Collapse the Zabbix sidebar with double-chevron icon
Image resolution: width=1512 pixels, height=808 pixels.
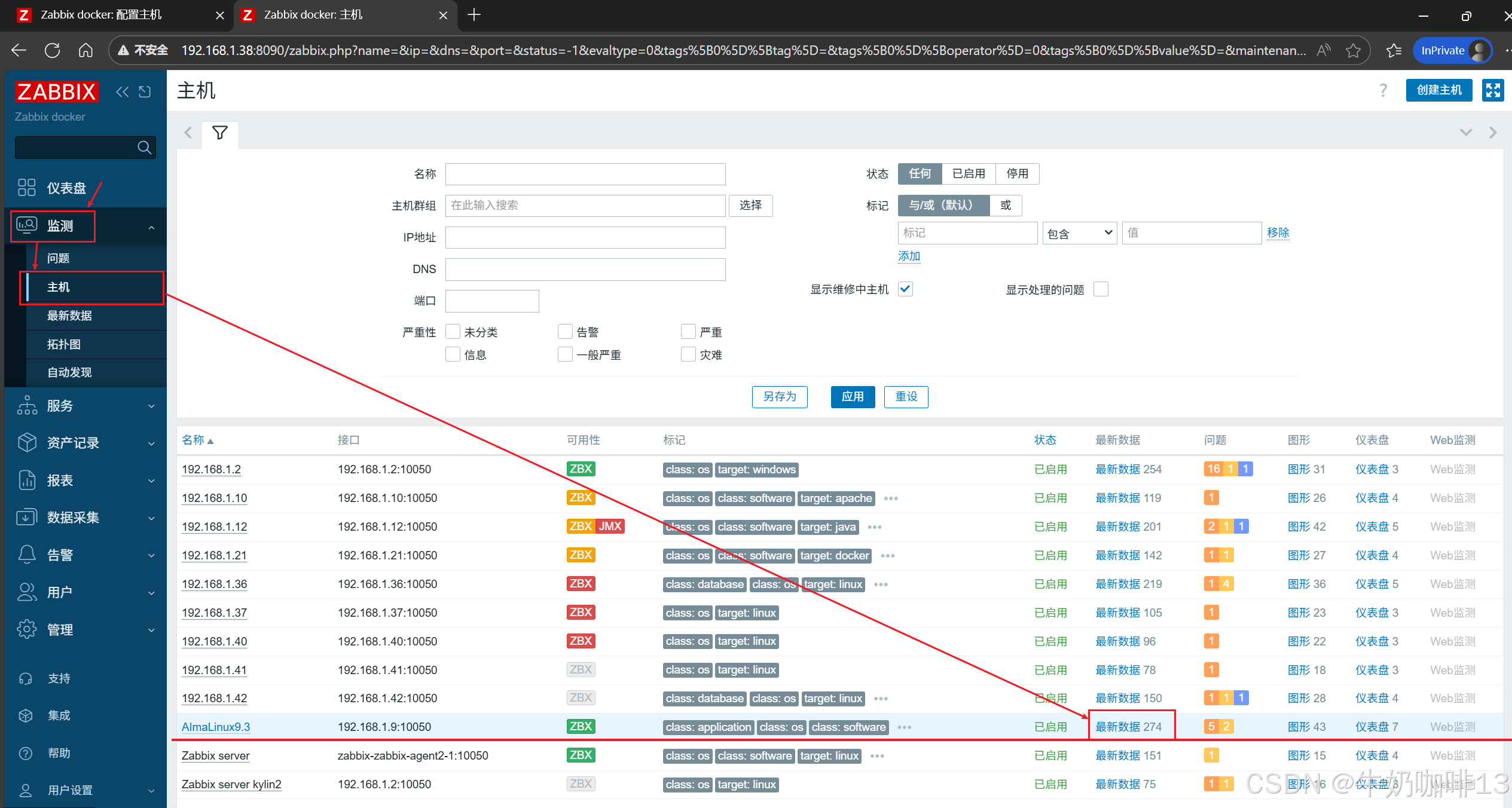(x=122, y=91)
